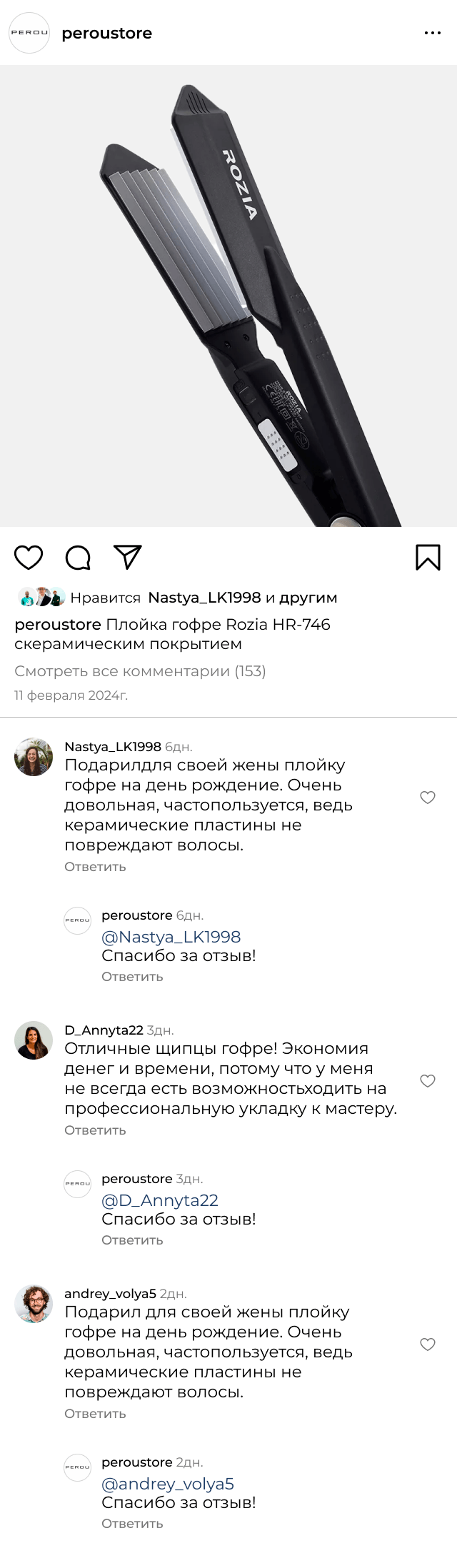Open andrey_volya5's profile avatar
Screen dimensions: 457x1568
[34, 1304]
